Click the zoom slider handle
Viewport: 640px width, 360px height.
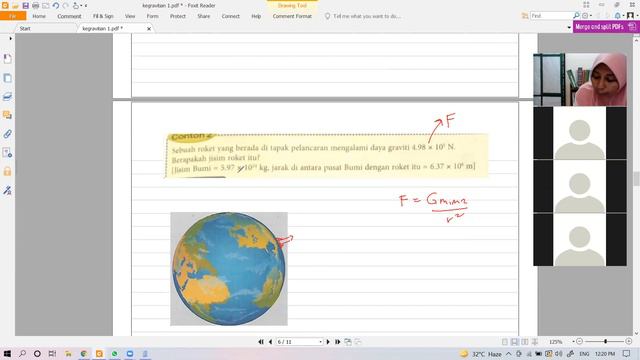click(606, 341)
